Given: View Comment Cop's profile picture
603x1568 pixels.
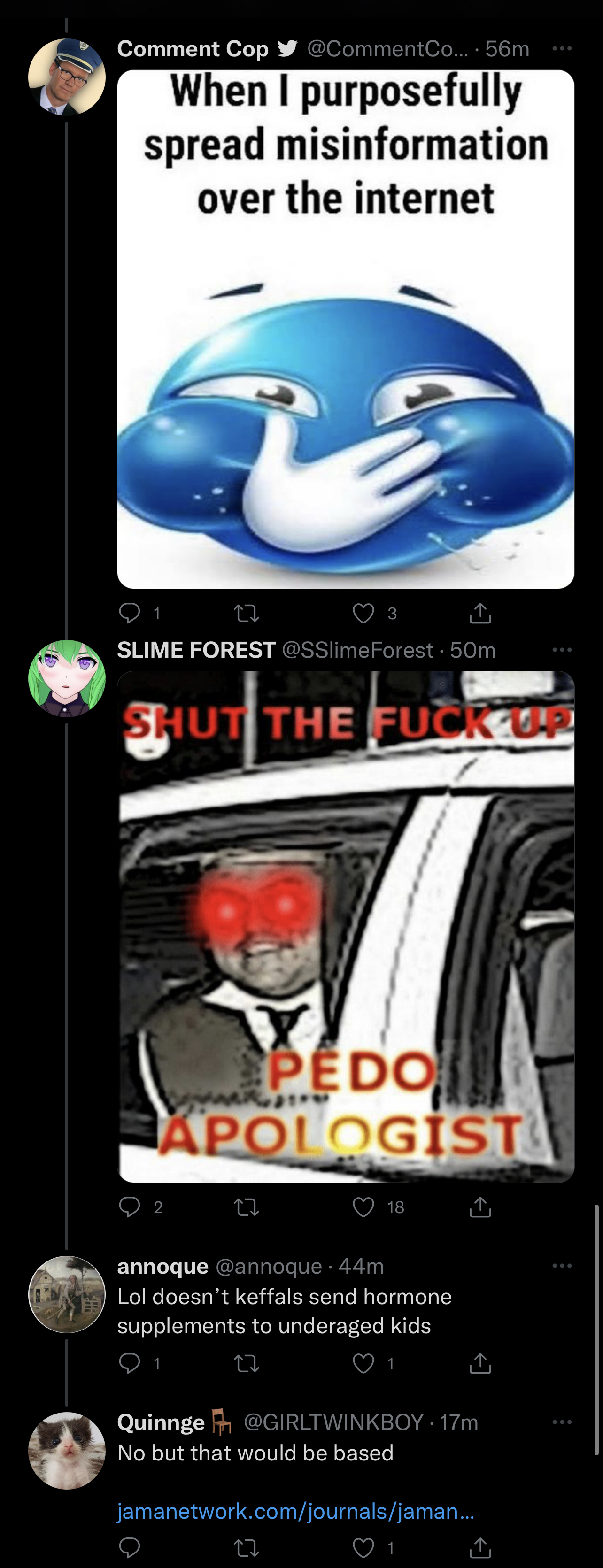Looking at the screenshot, I should tap(67, 77).
